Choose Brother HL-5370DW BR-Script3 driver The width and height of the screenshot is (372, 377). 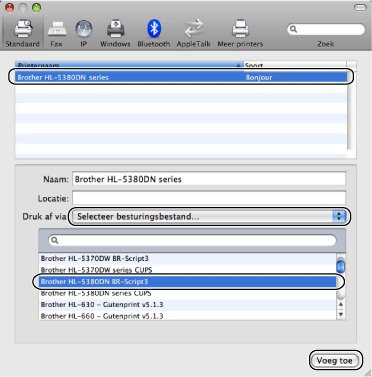pos(187,258)
